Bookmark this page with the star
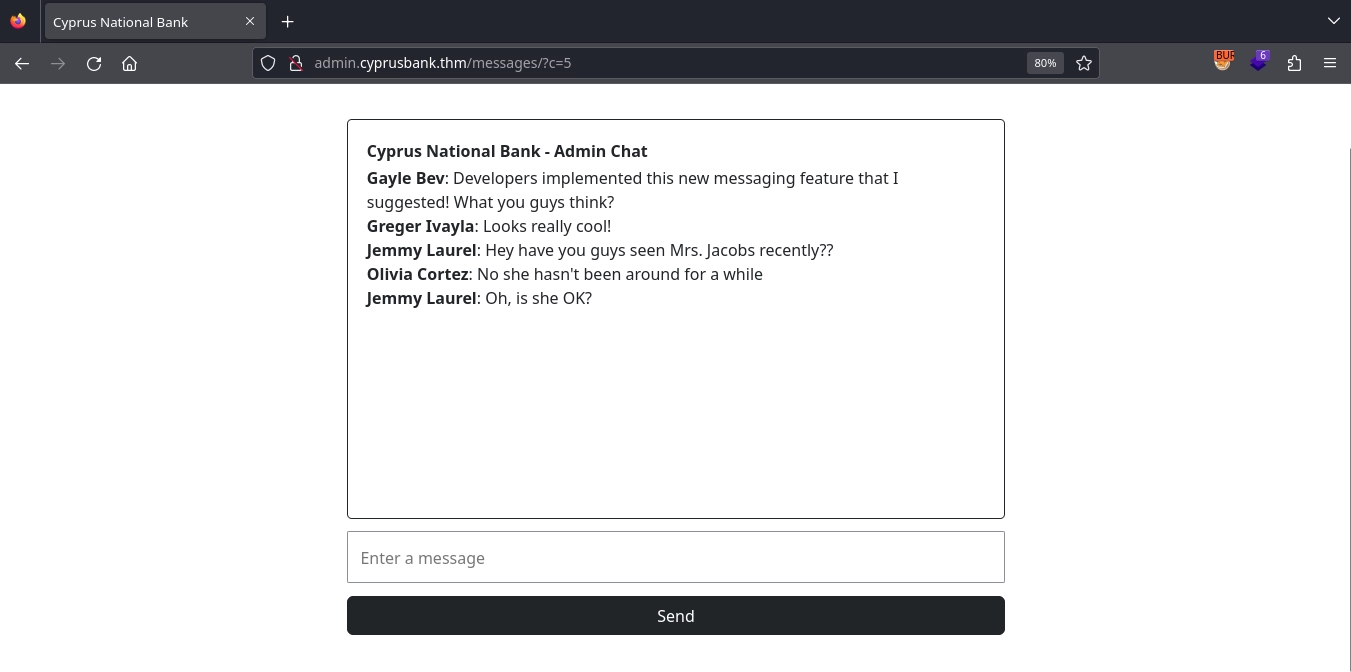Screen dimensions: 1351x672 (x=1083, y=63)
